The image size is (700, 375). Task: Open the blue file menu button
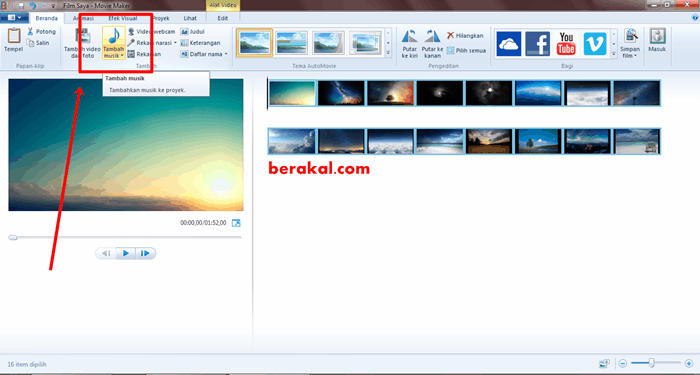point(14,18)
